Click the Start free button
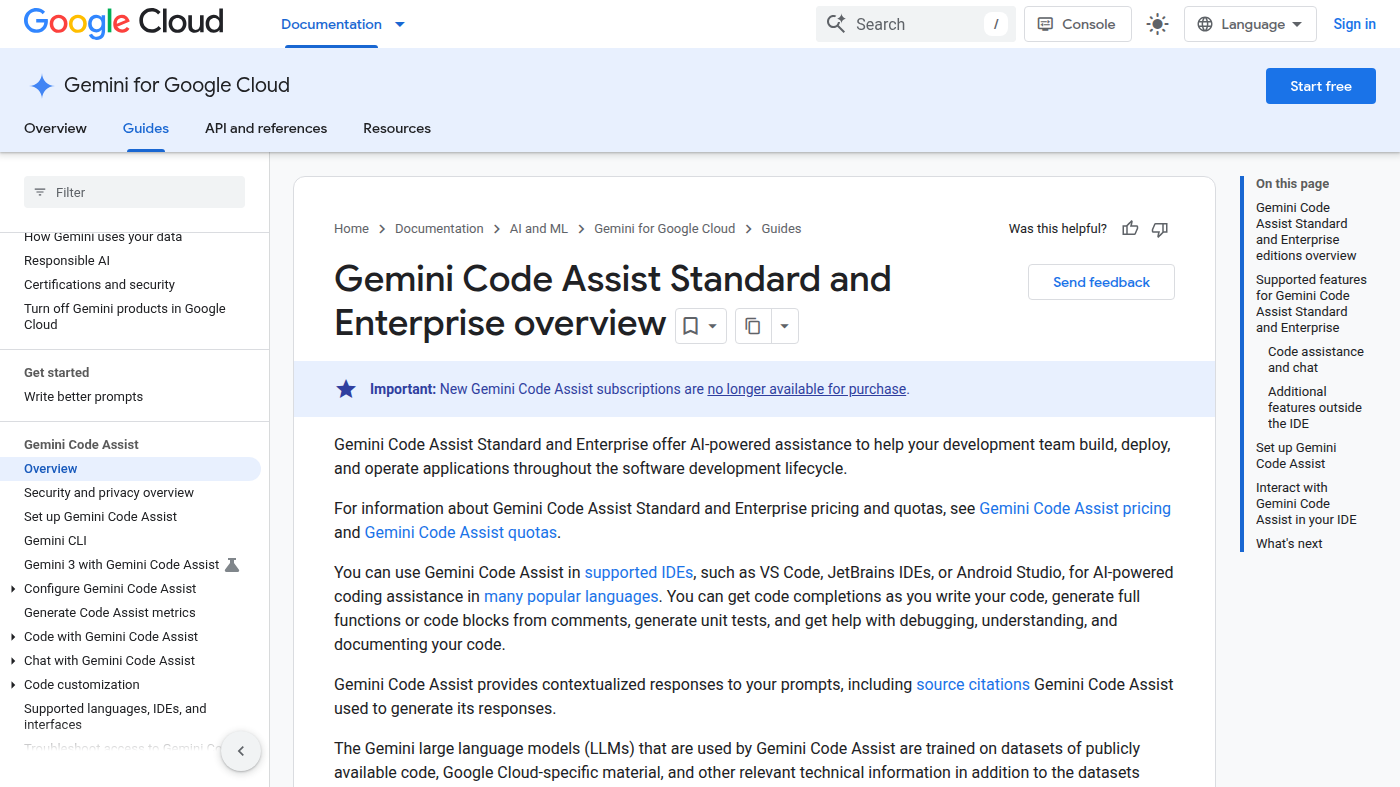 (1321, 86)
